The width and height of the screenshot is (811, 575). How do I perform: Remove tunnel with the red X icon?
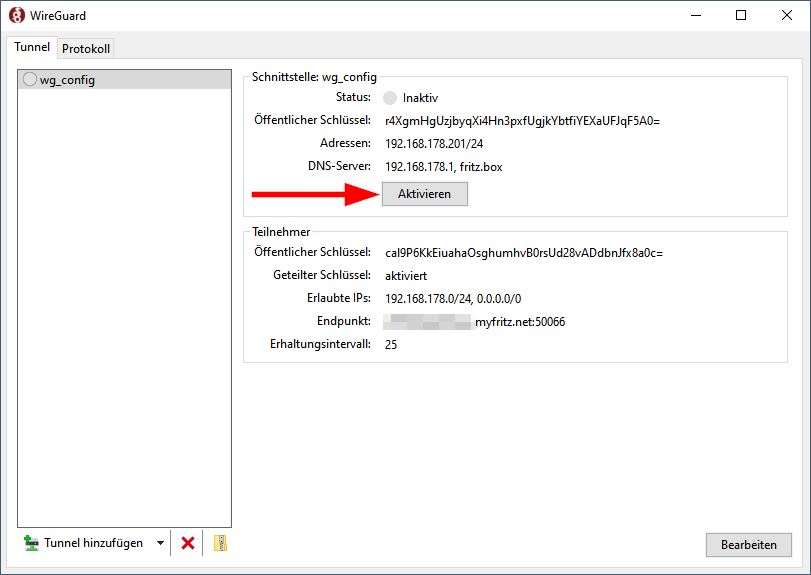coord(188,543)
